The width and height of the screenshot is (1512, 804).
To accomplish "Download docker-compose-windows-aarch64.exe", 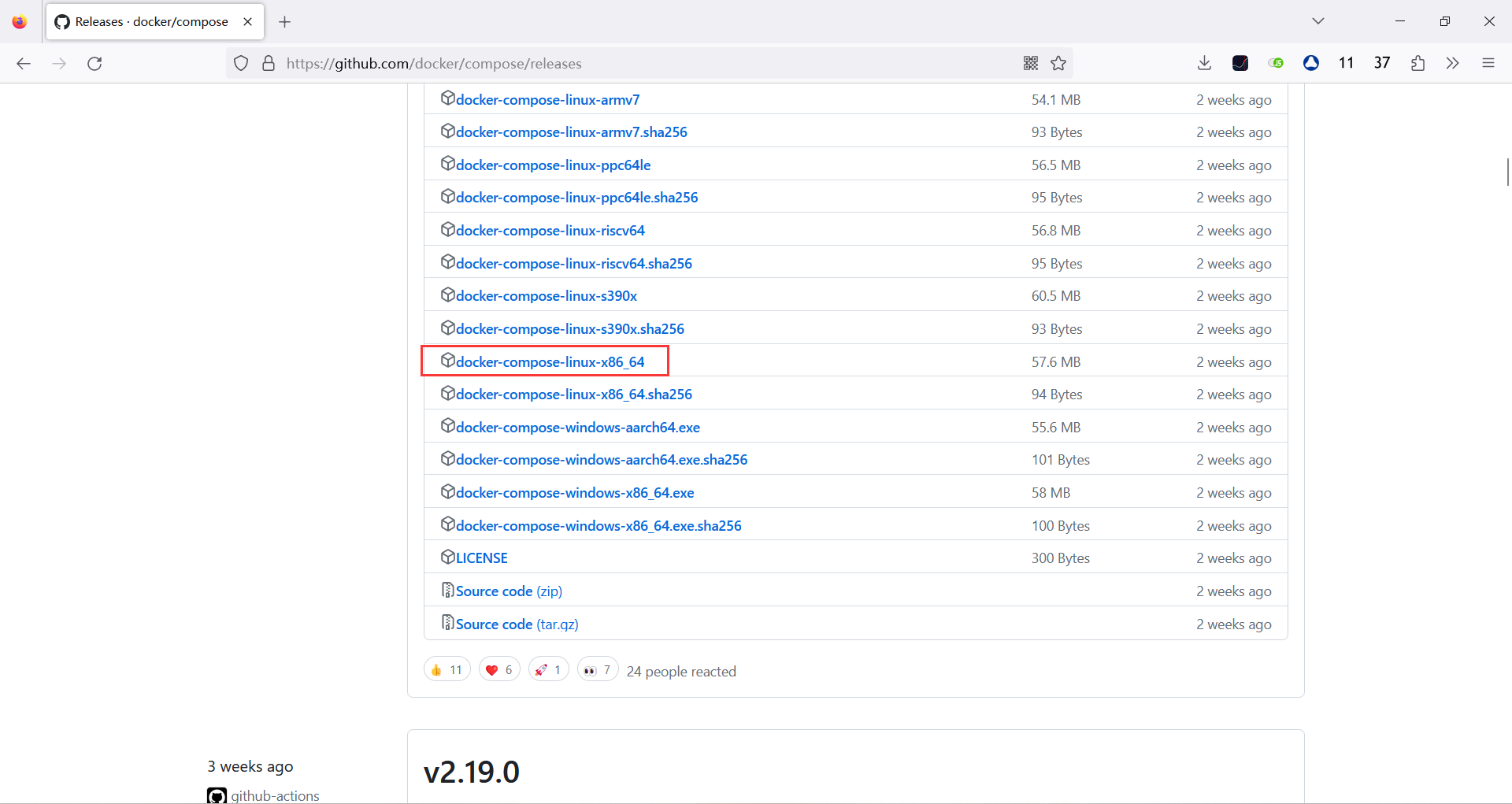I will click(578, 428).
